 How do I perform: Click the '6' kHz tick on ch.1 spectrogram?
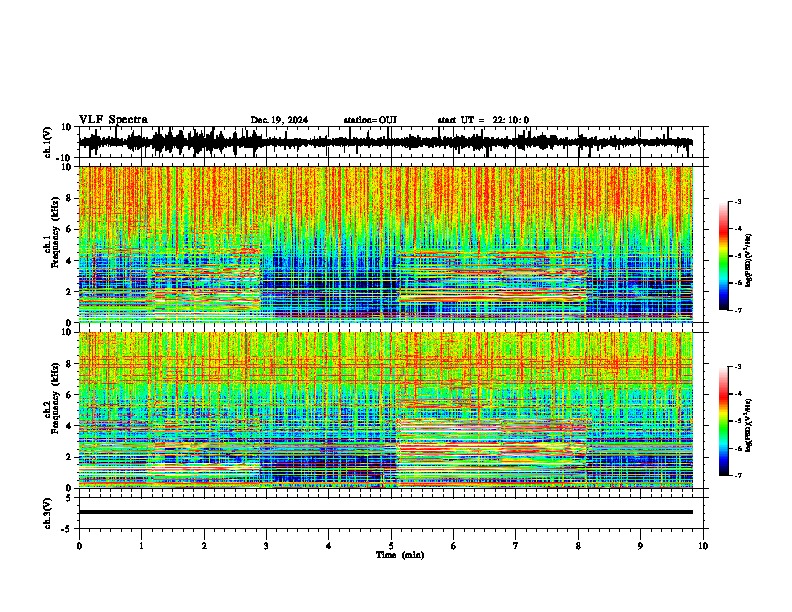point(70,229)
